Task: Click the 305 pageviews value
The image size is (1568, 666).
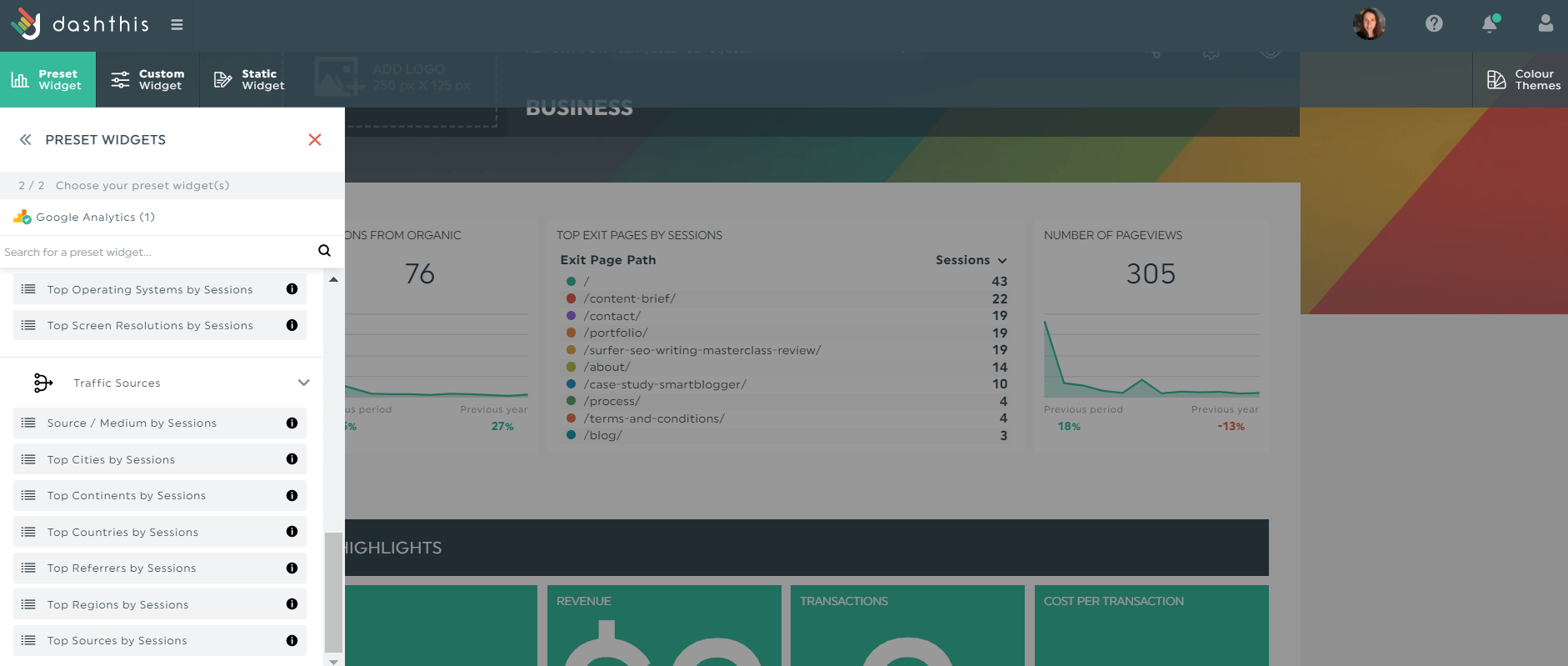Action: (1151, 273)
